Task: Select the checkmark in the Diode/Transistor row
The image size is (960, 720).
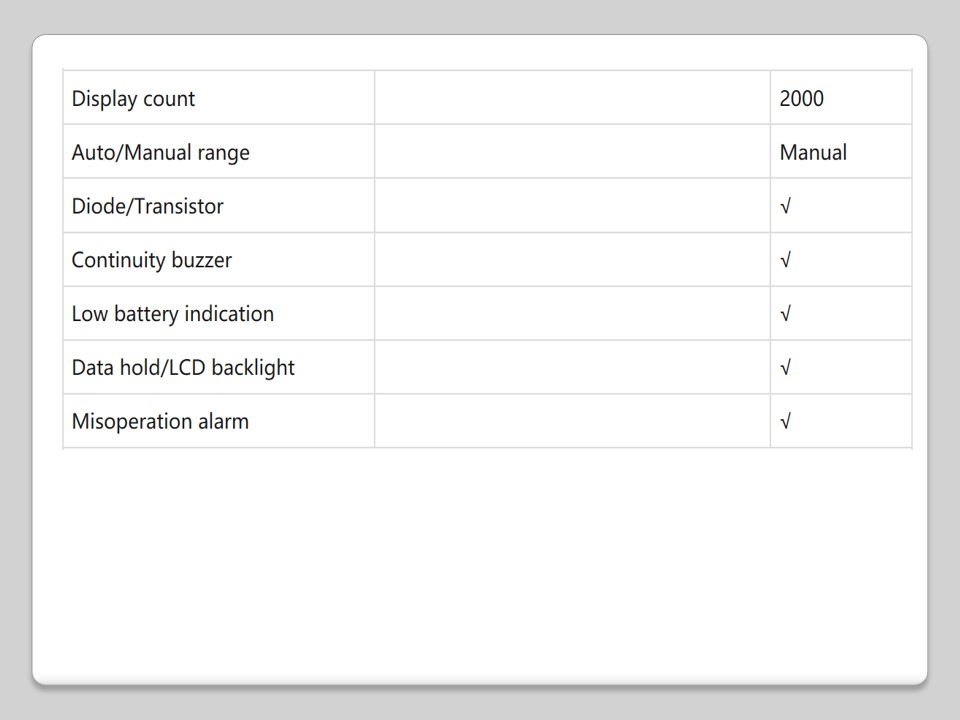Action: point(786,207)
